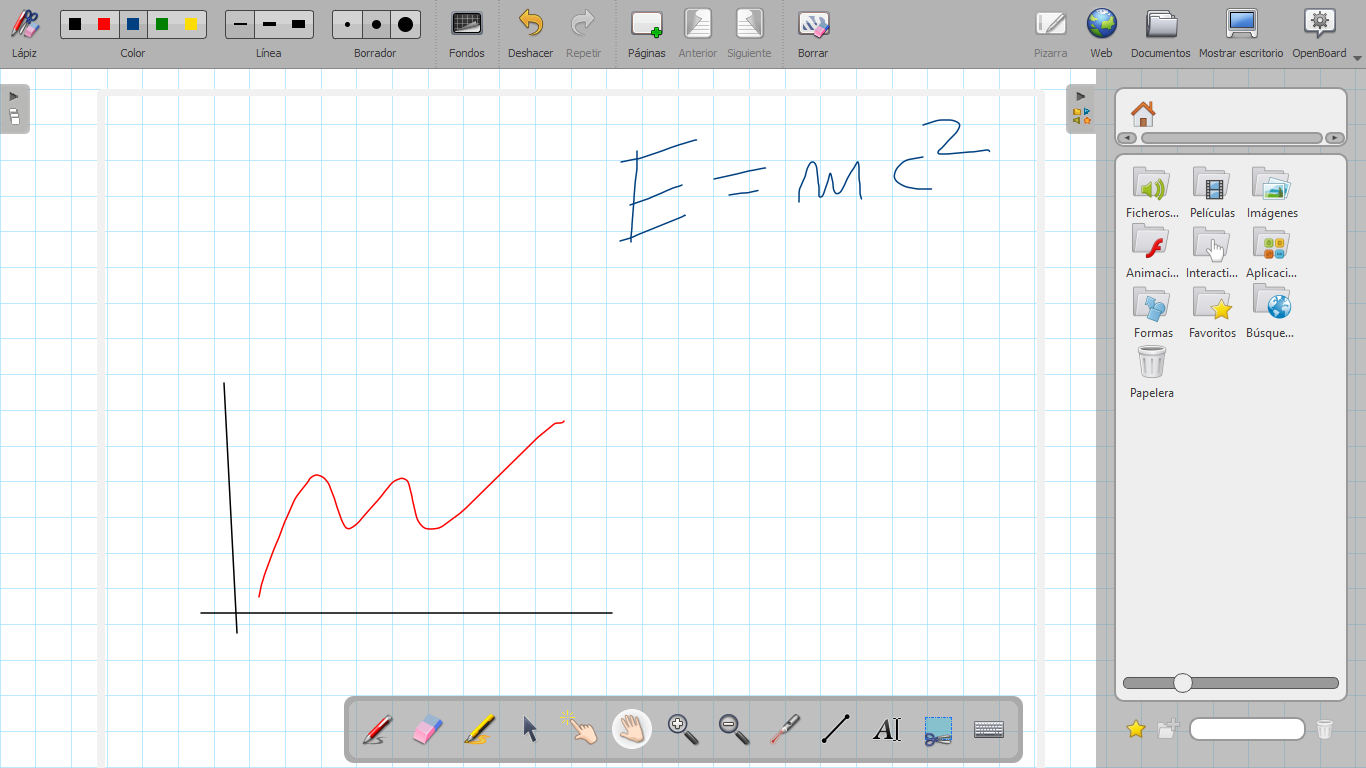The height and width of the screenshot is (768, 1366).
Task: Switch to Web mode
Action: tap(1101, 32)
